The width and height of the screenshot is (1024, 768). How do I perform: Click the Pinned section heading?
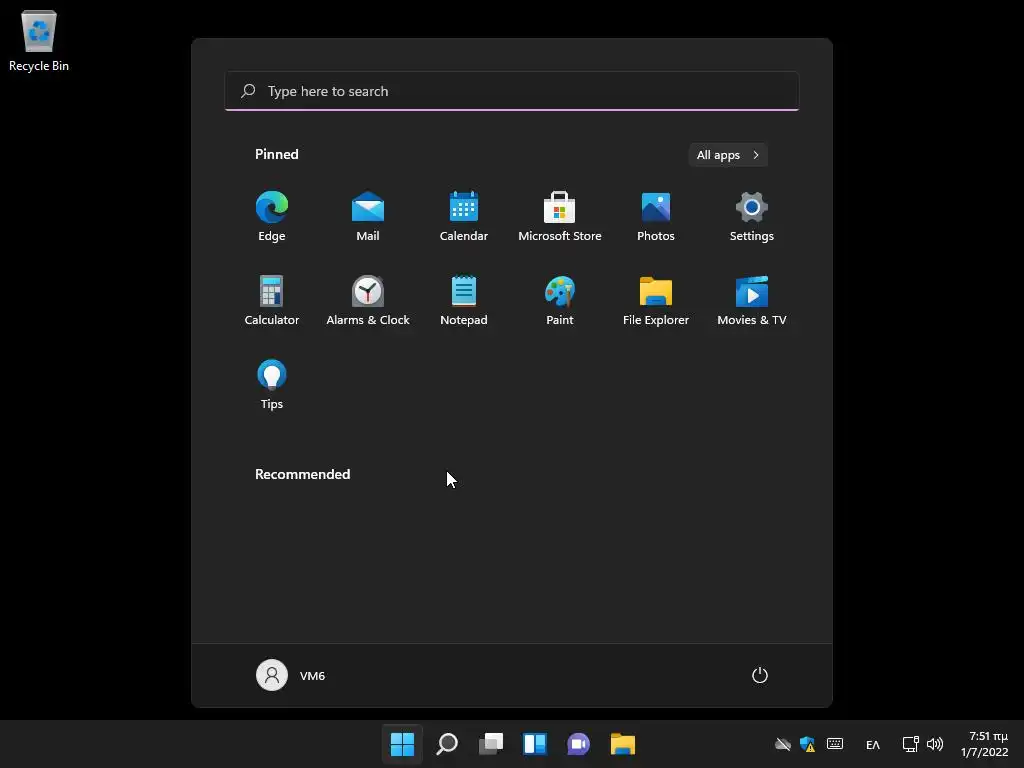pos(277,154)
